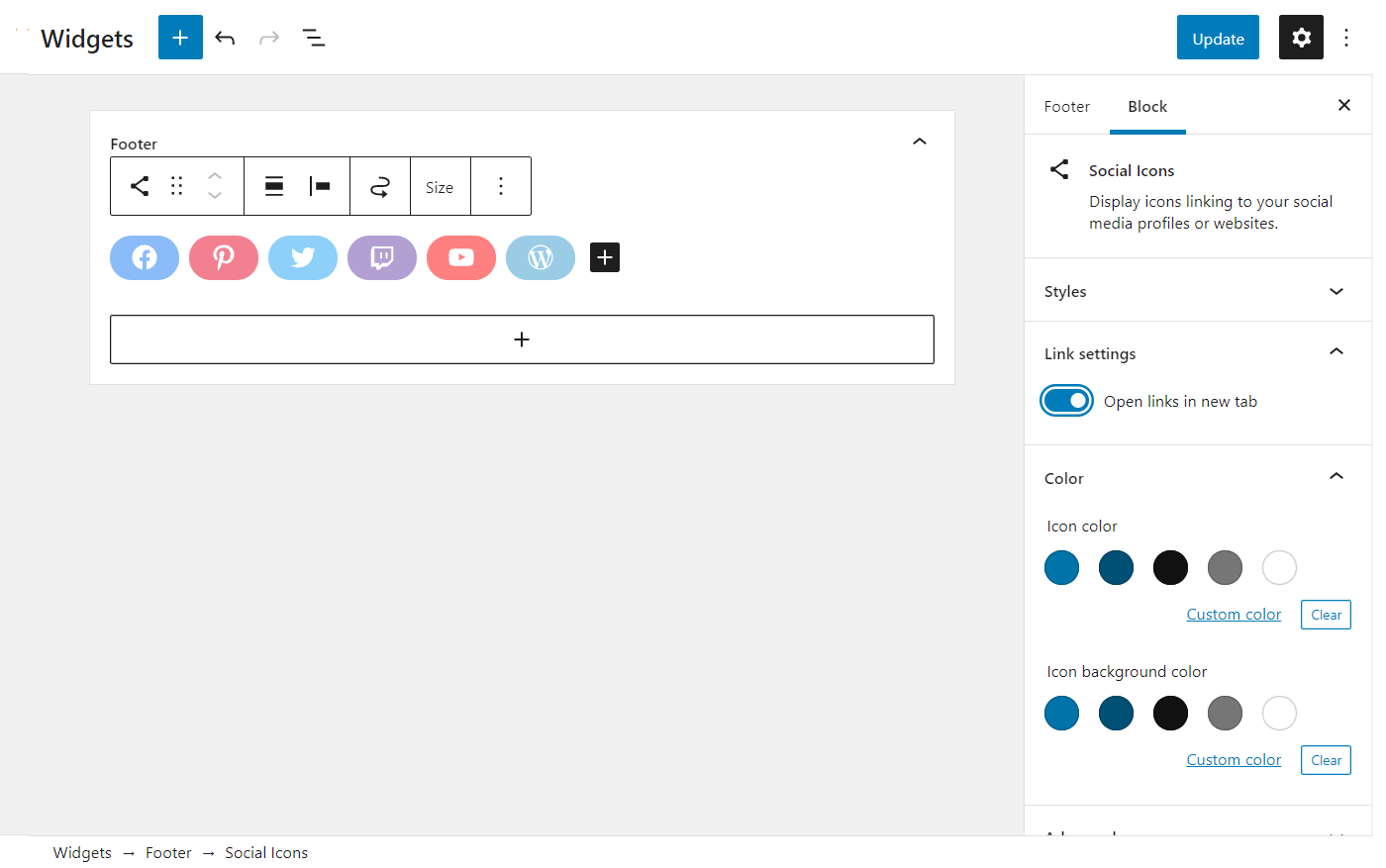This screenshot has height=868, width=1386.
Task: Open the List View
Action: coord(314,37)
